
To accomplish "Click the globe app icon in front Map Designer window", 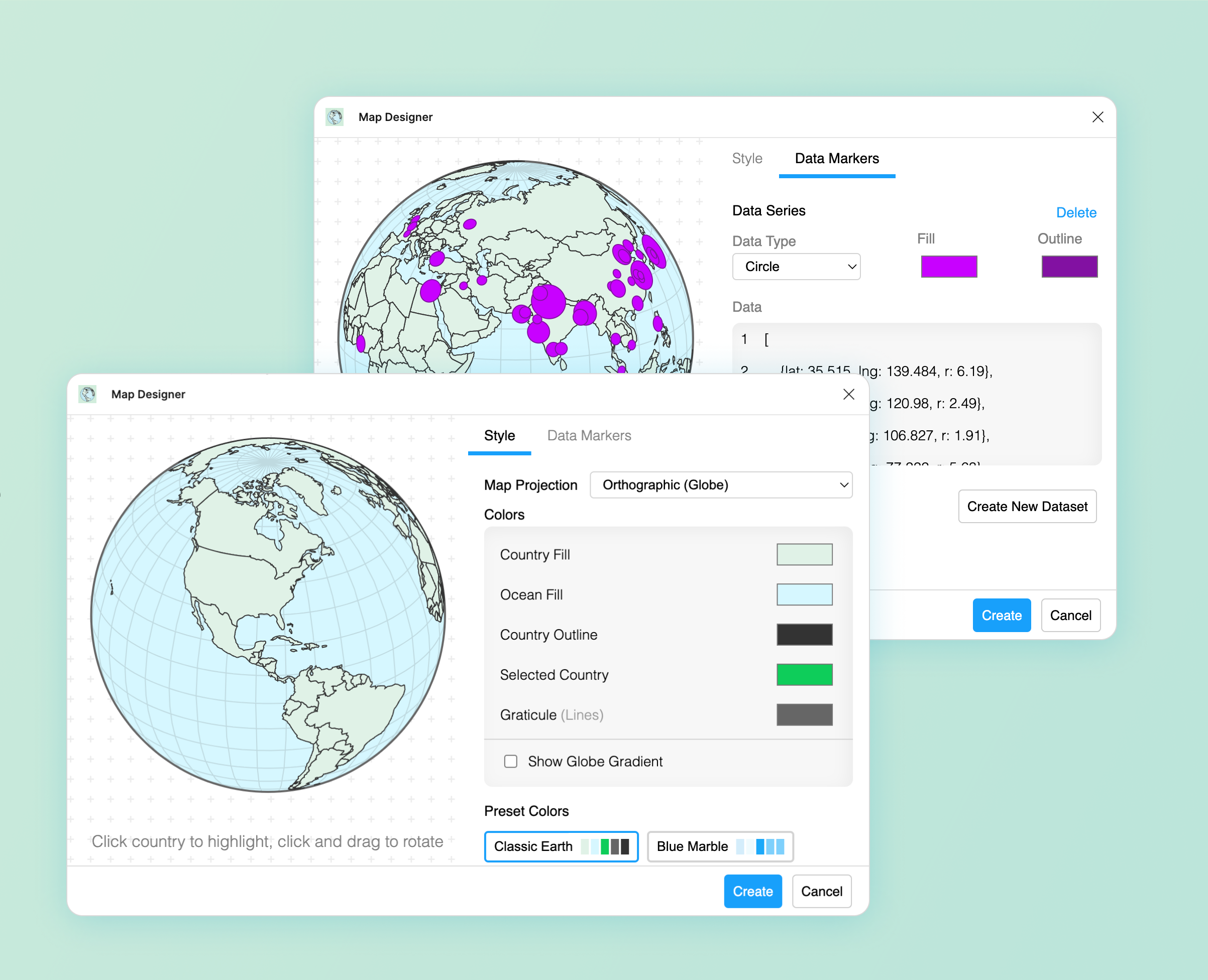I will (87, 394).
